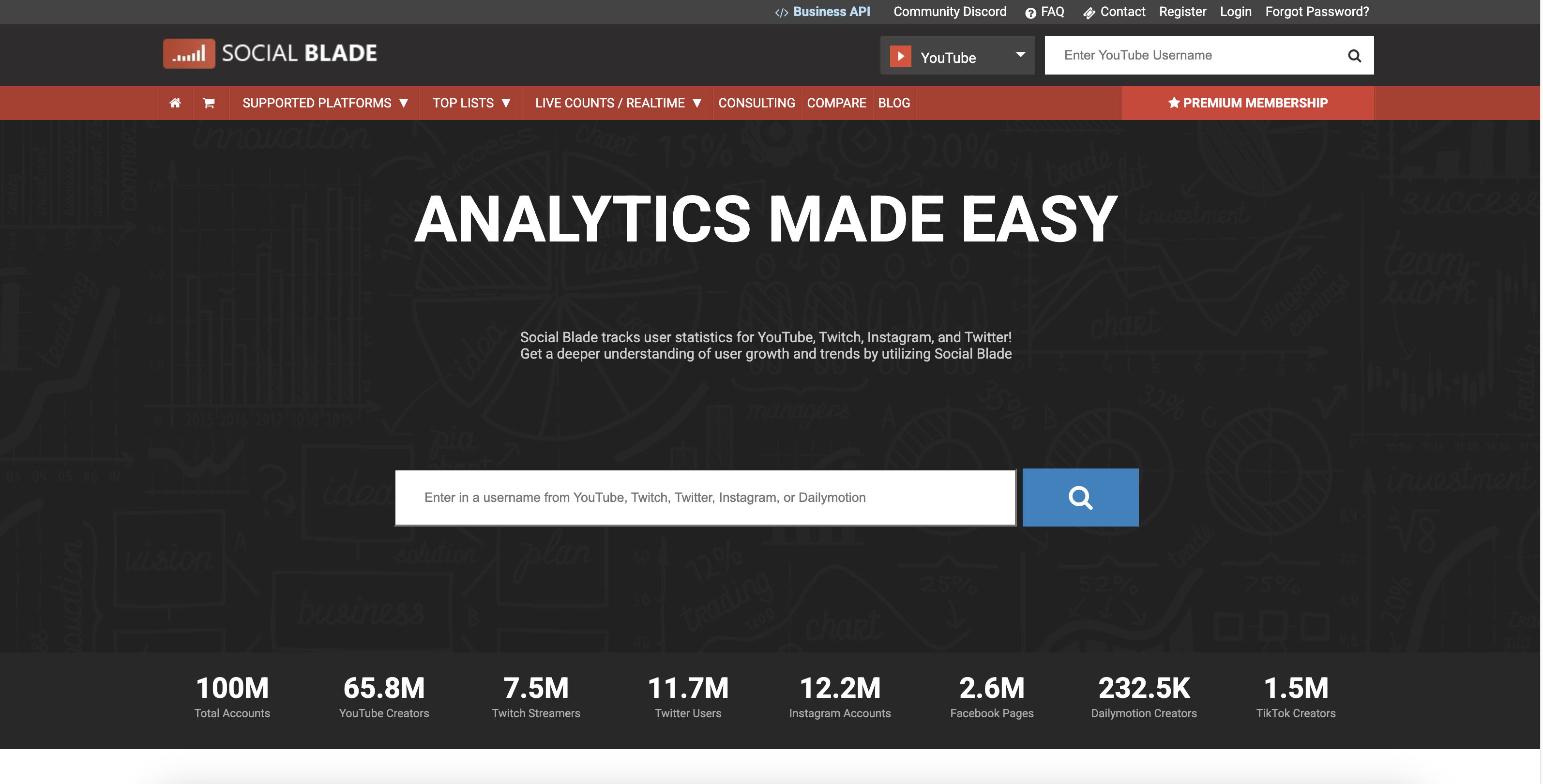This screenshot has height=784, width=1543.
Task: Click the header search magnifier icon
Action: pos(1354,56)
